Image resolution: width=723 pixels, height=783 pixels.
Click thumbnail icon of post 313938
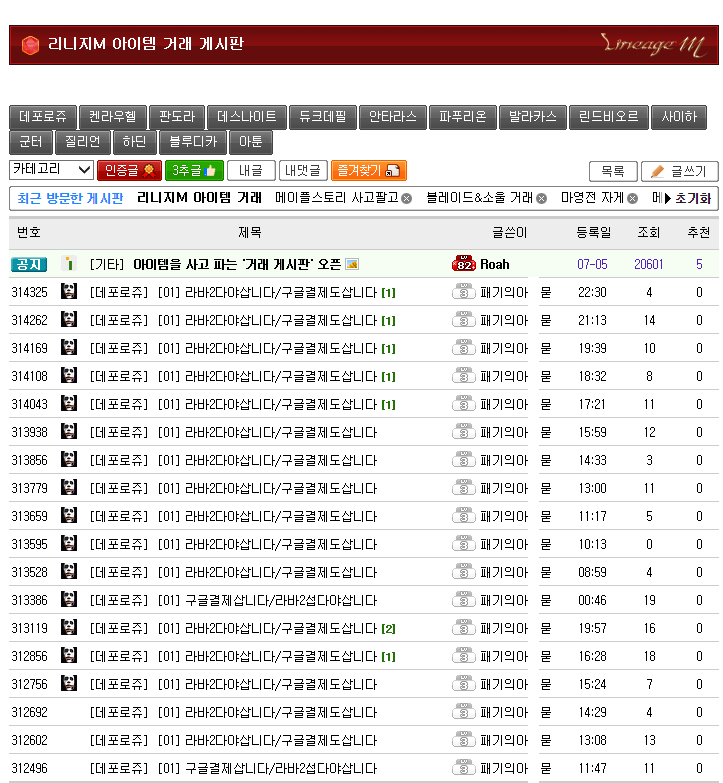tap(68, 431)
